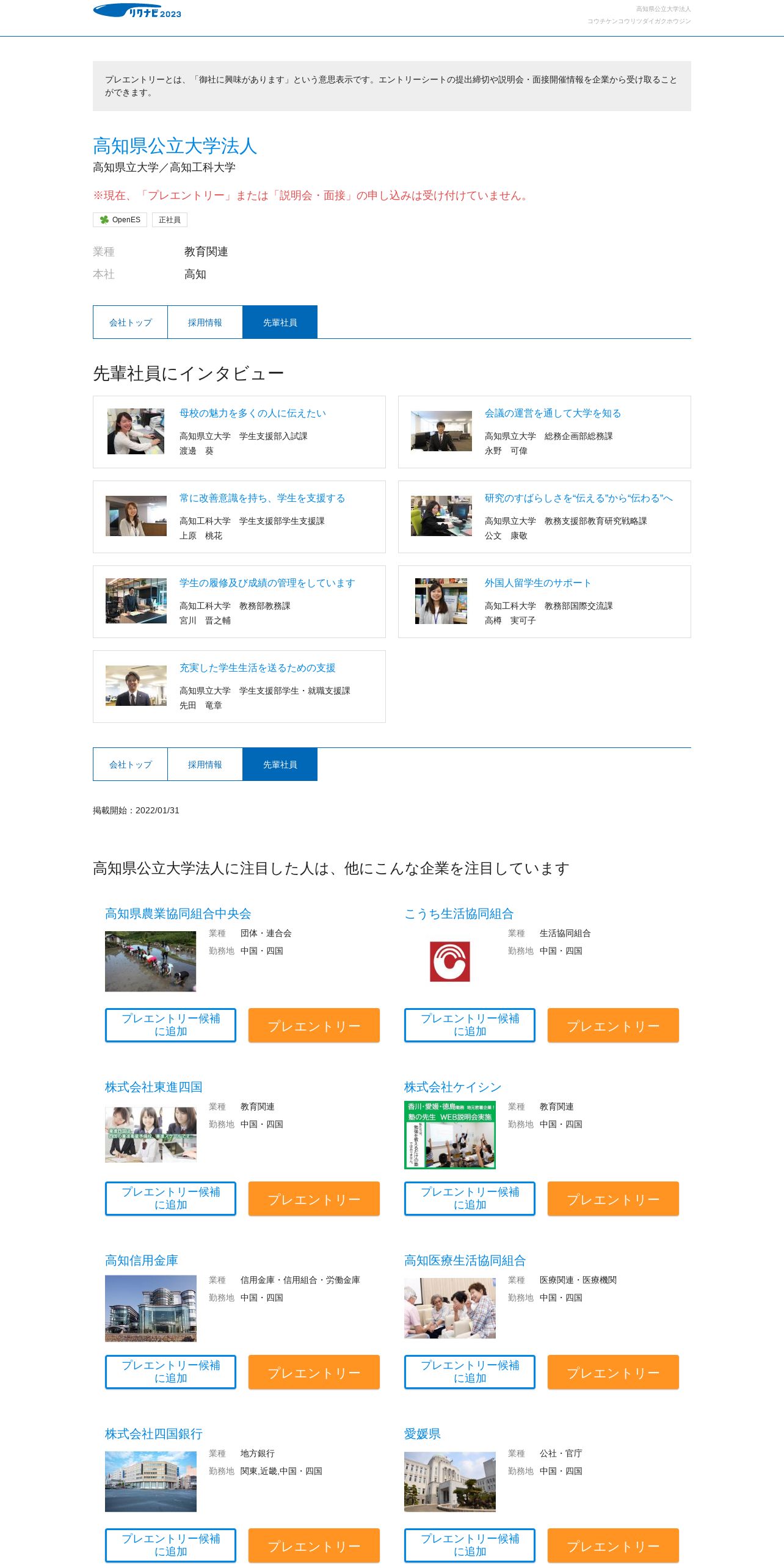Pre-entry to 高知医療生活協同組合
Screen dimensions: 784x1568
click(x=613, y=1372)
